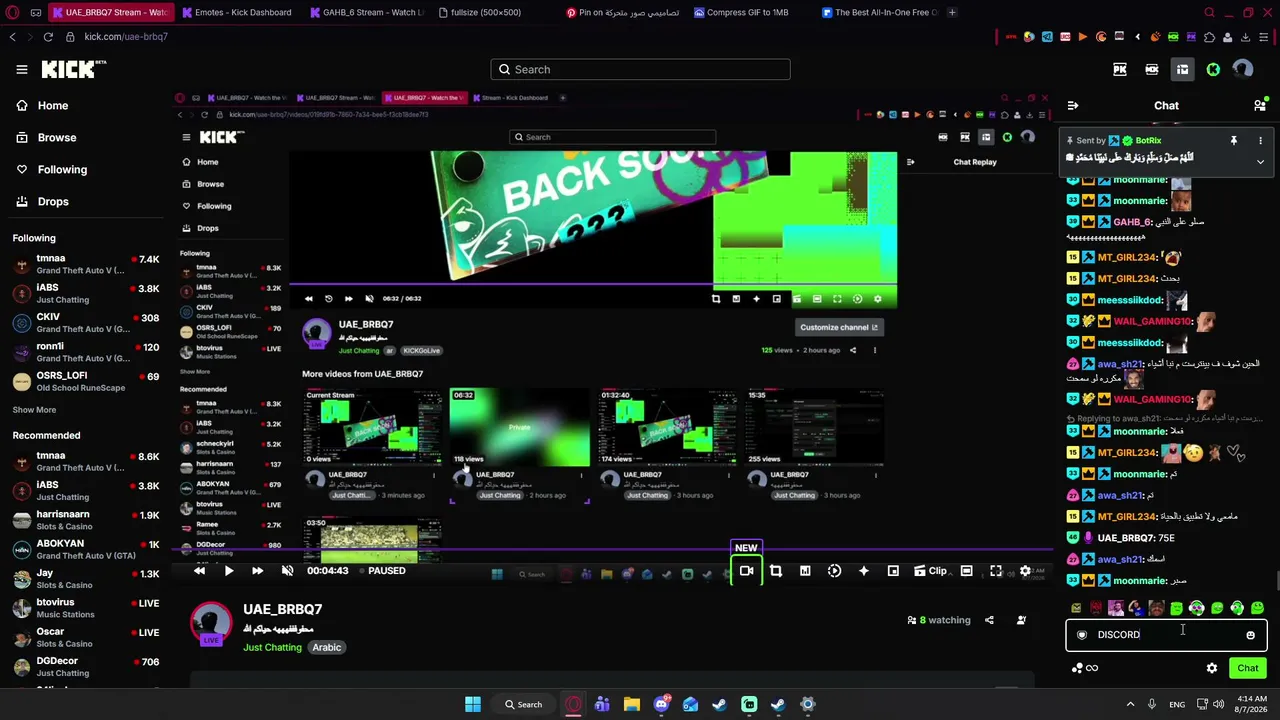Screen dimensions: 1280x720
Task: Click the highlighted NEW camera icon
Action: tap(746, 571)
